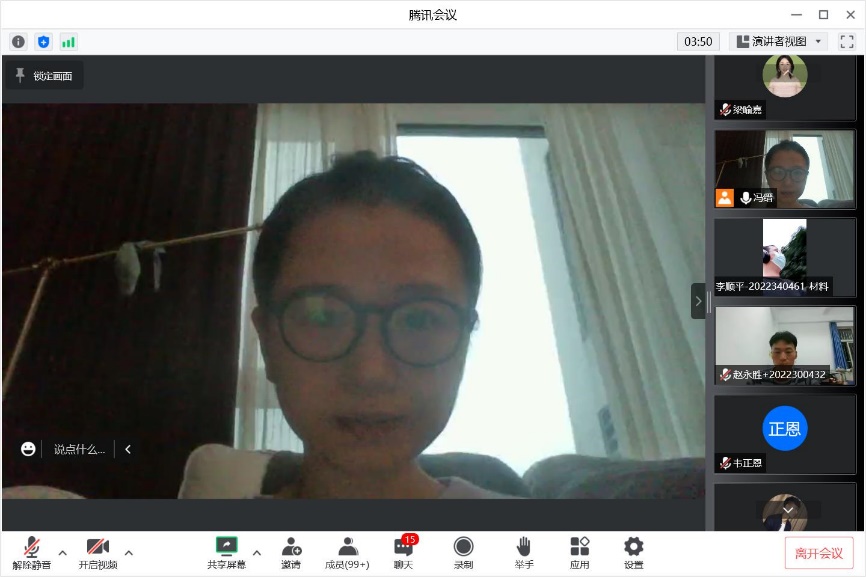Click the 离开会议 leave button

[818, 553]
